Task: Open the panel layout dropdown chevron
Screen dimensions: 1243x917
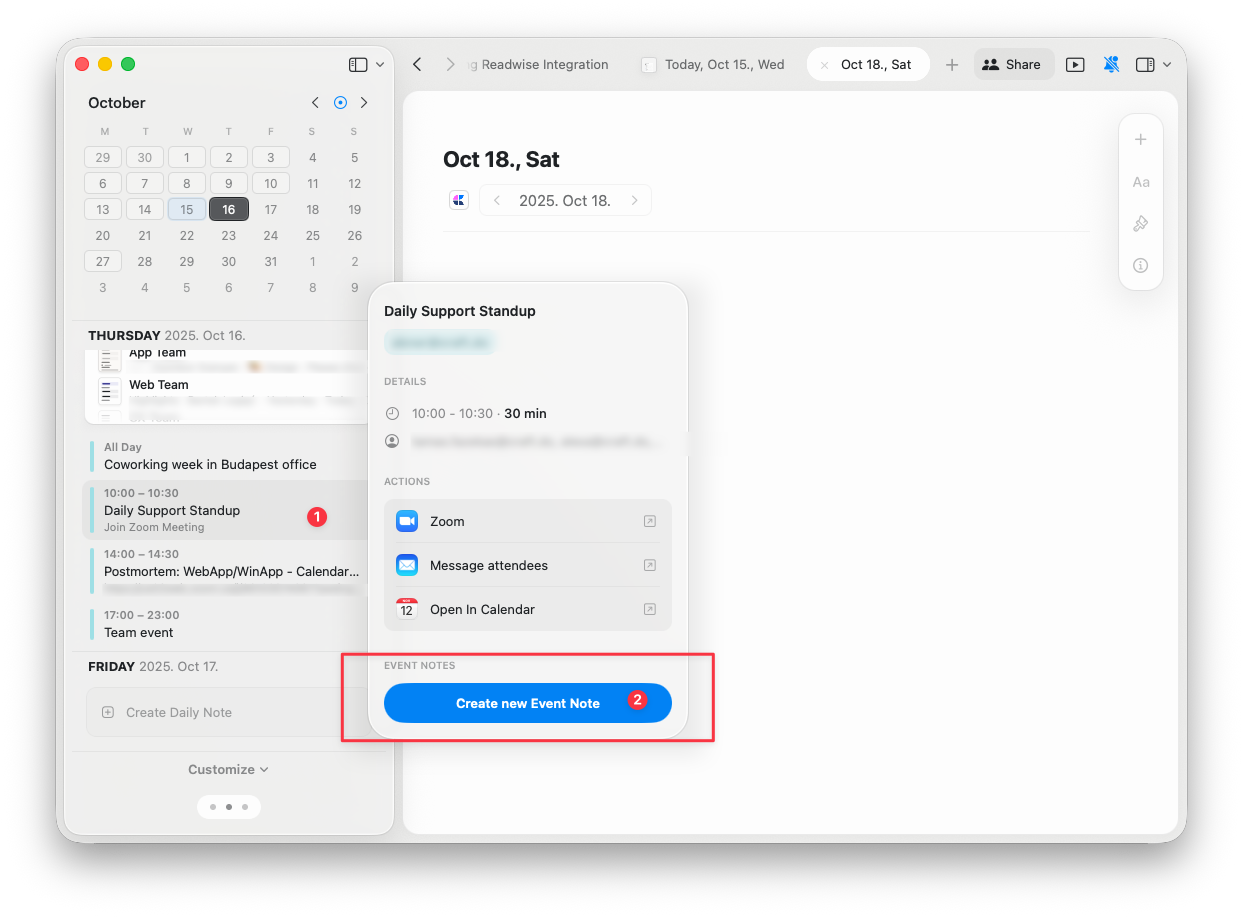Action: pos(1166,64)
